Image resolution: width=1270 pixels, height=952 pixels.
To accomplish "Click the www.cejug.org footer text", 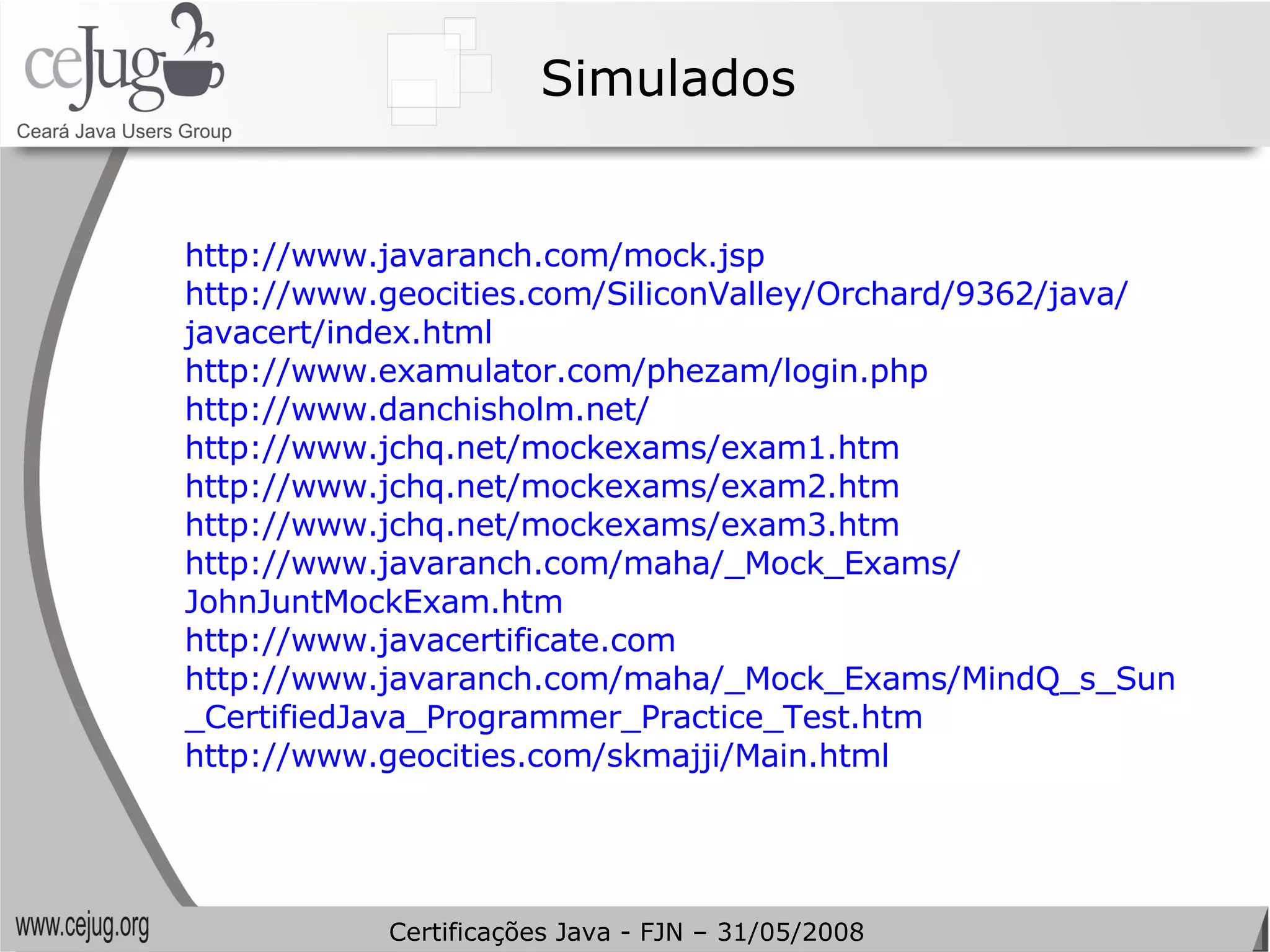I will coord(82,927).
